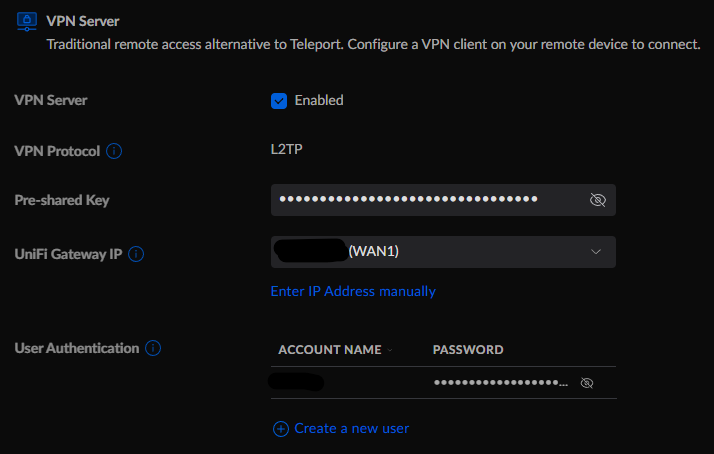This screenshot has width=714, height=454.
Task: Expand the WAN1 gateway IP dropdown chevron
Action: (596, 252)
